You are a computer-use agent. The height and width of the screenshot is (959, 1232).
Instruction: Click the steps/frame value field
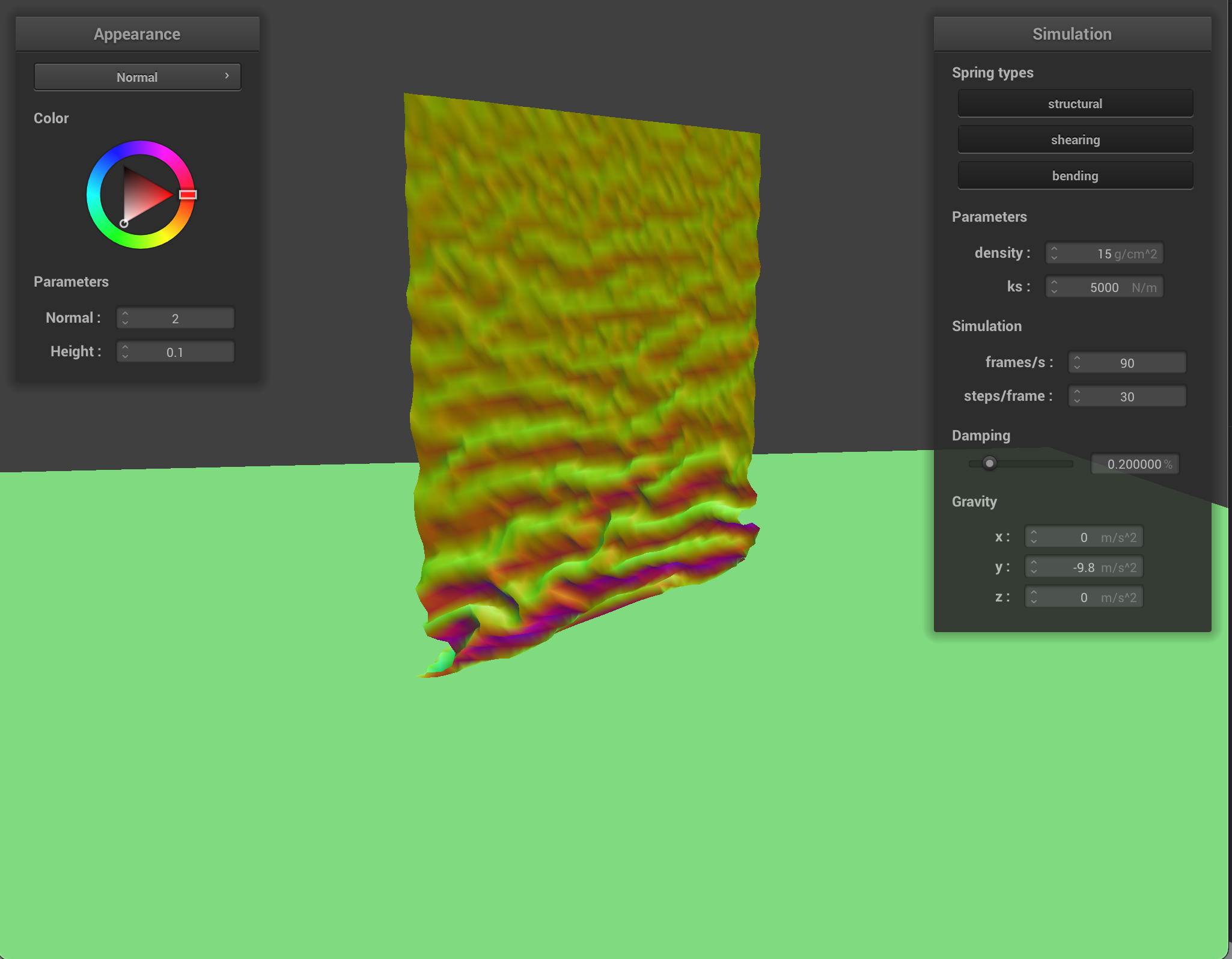pyautogui.click(x=1127, y=396)
